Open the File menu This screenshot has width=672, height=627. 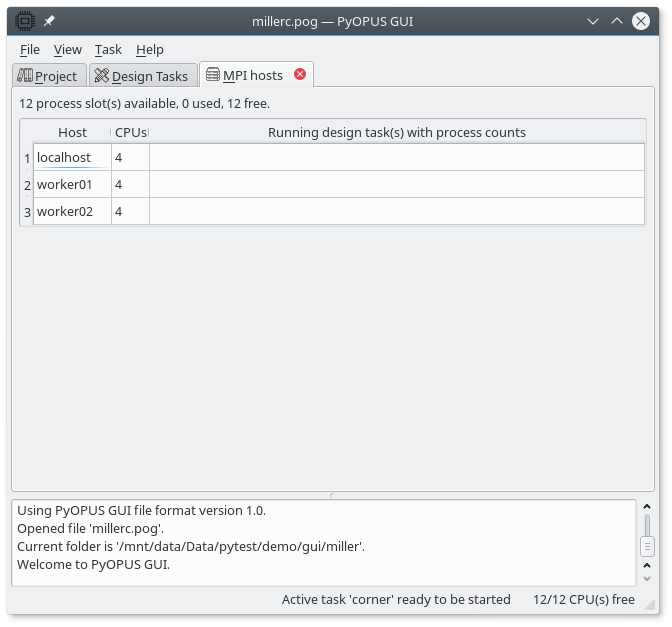click(x=30, y=49)
